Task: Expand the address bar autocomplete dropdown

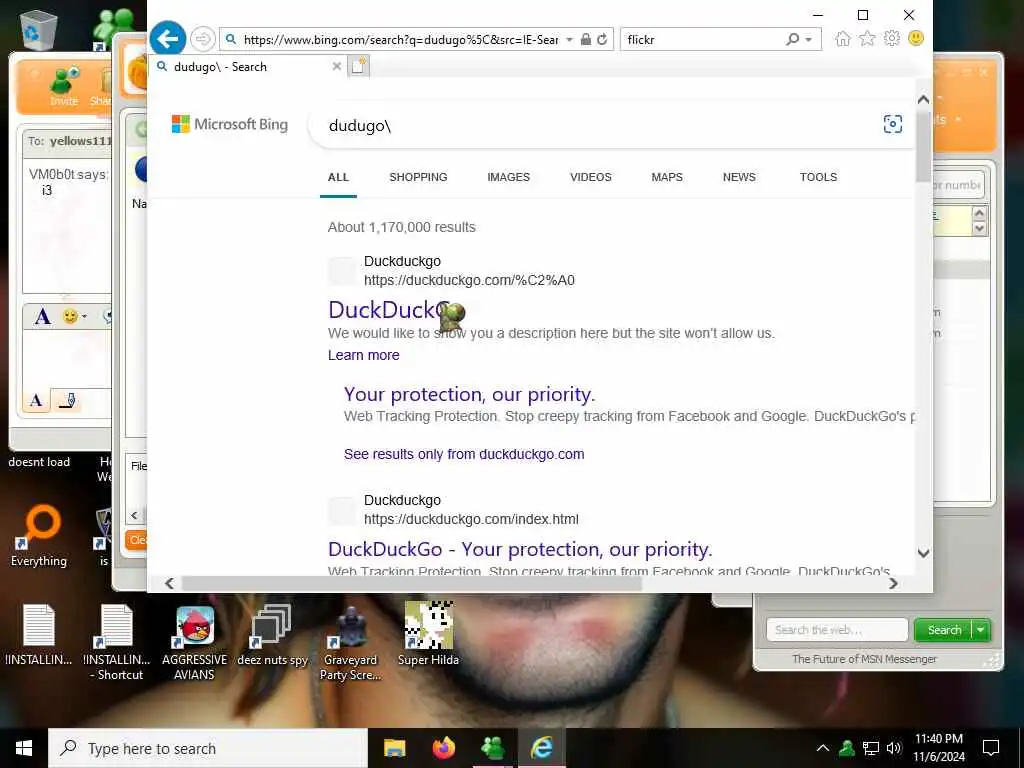Action: [569, 40]
